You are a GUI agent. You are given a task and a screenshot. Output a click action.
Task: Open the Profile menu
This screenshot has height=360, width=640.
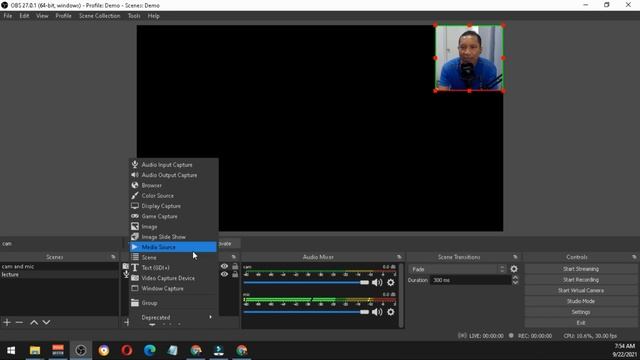pyautogui.click(x=63, y=16)
